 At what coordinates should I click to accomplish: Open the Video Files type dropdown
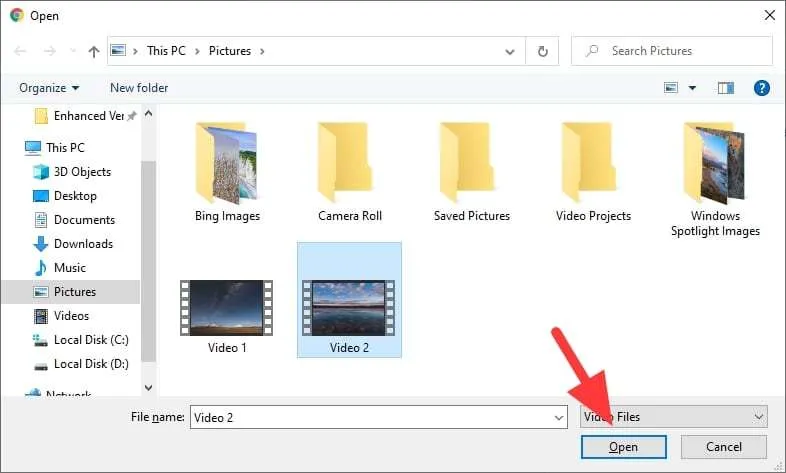pyautogui.click(x=674, y=417)
